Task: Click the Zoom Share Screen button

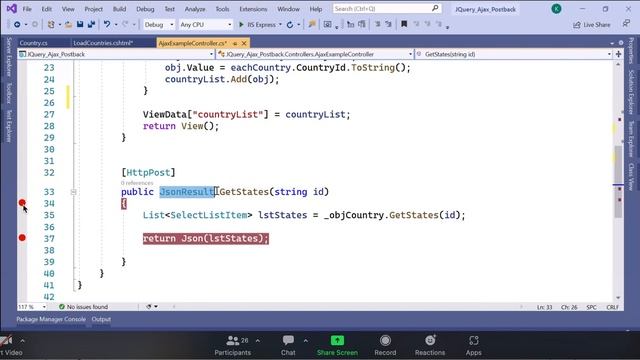Action: coord(337,345)
